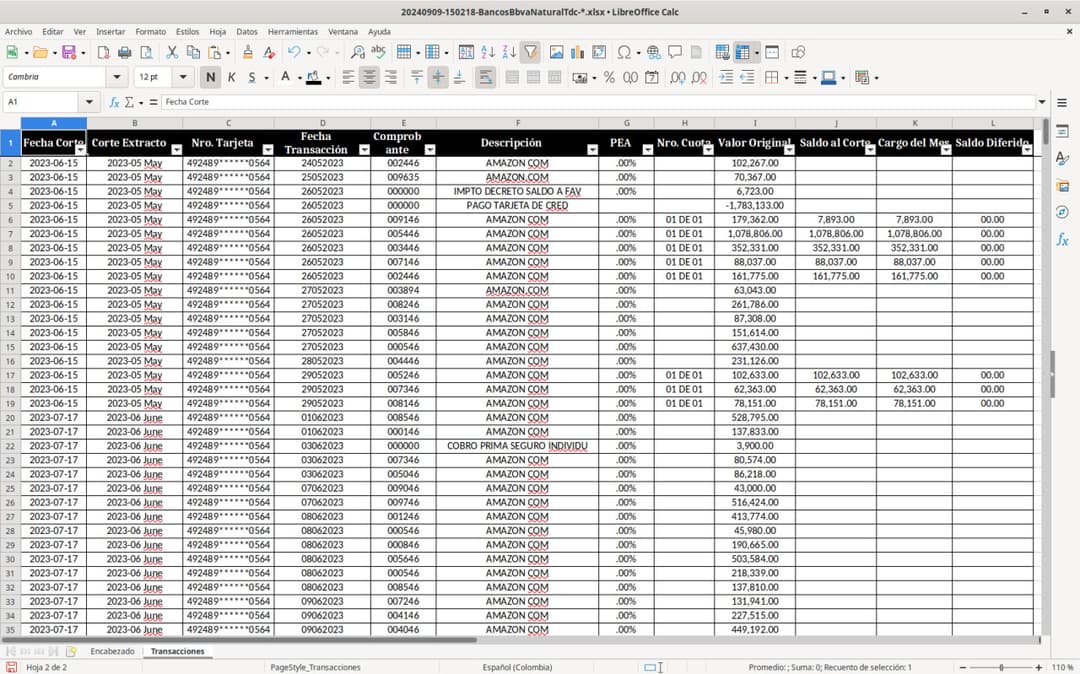Open Borders dropdown arrow
Viewport: 1080px width, 674px height.
tap(786, 78)
